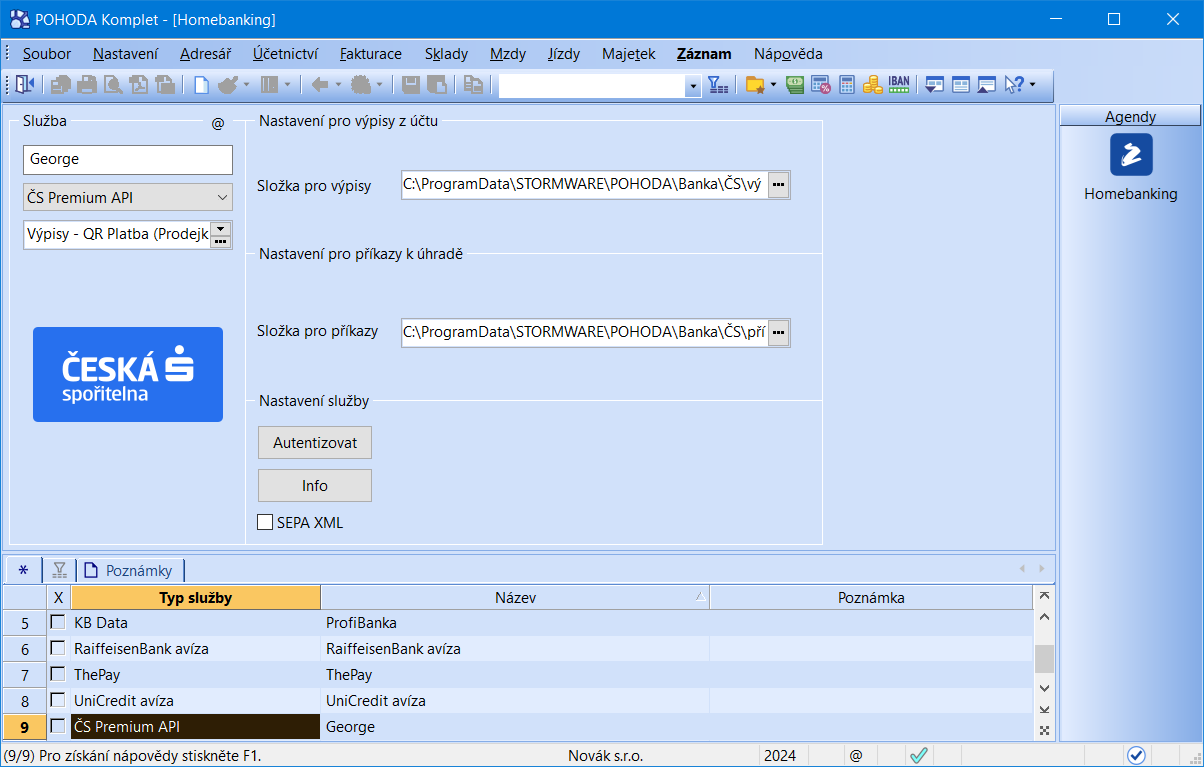The width and height of the screenshot is (1204, 767).
Task: Open the Záznam menu
Action: pyautogui.click(x=704, y=54)
